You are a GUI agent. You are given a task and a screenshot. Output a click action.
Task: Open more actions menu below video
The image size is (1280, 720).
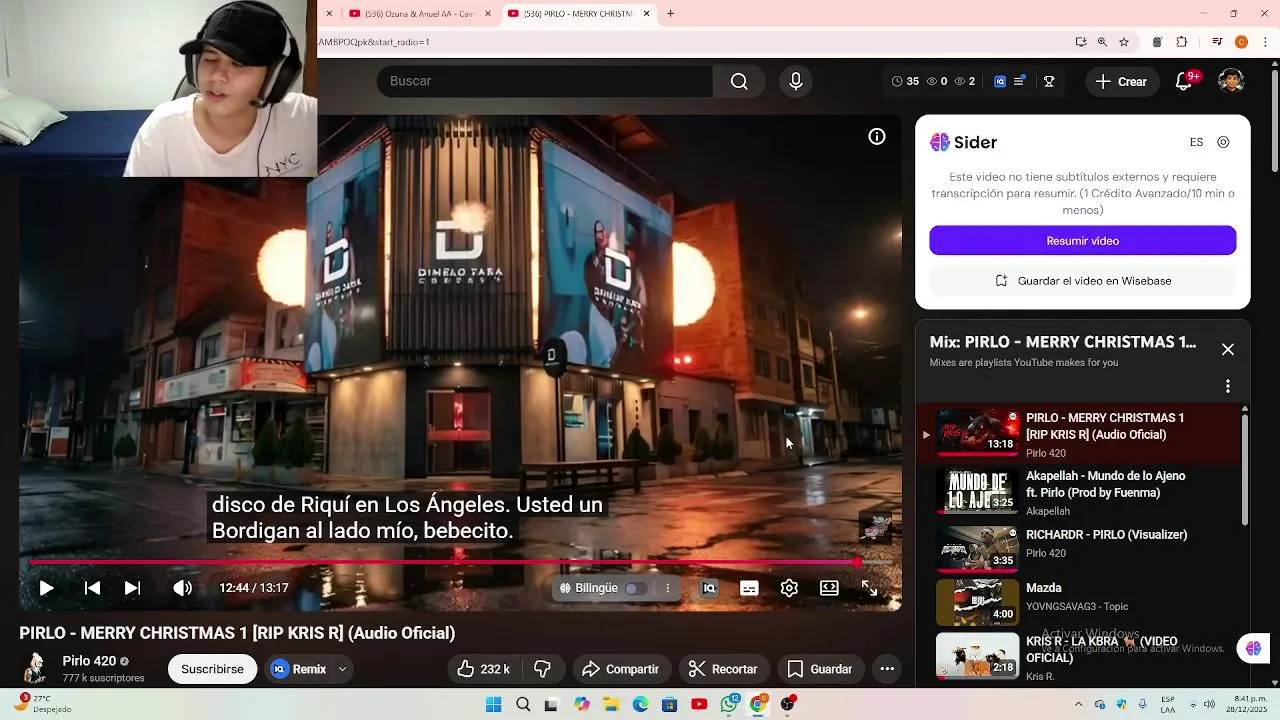click(887, 669)
